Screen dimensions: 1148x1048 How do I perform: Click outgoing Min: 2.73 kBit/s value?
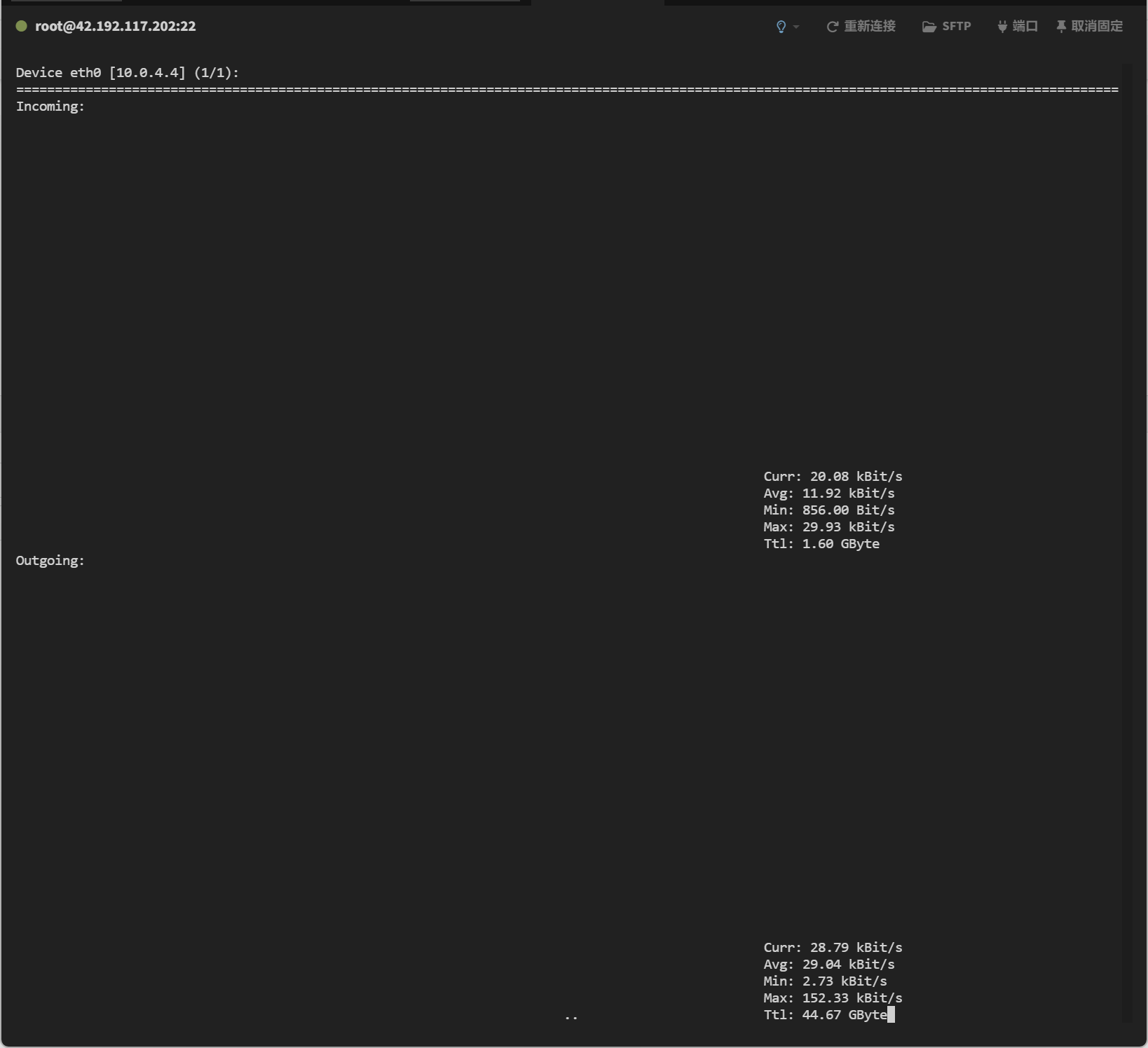[826, 981]
